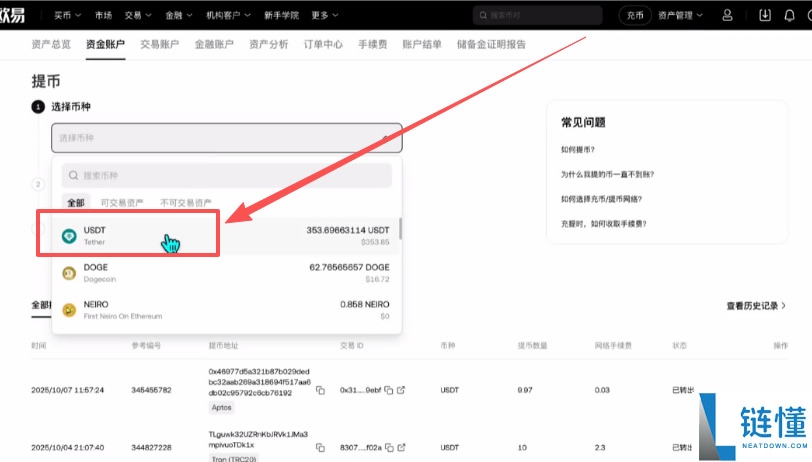Select the 不可交易资产 filter
The width and height of the screenshot is (812, 462).
pyautogui.click(x=185, y=203)
